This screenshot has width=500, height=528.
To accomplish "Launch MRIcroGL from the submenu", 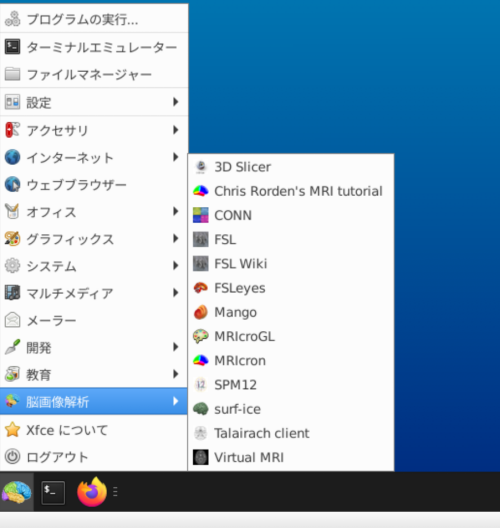I will pos(291,336).
